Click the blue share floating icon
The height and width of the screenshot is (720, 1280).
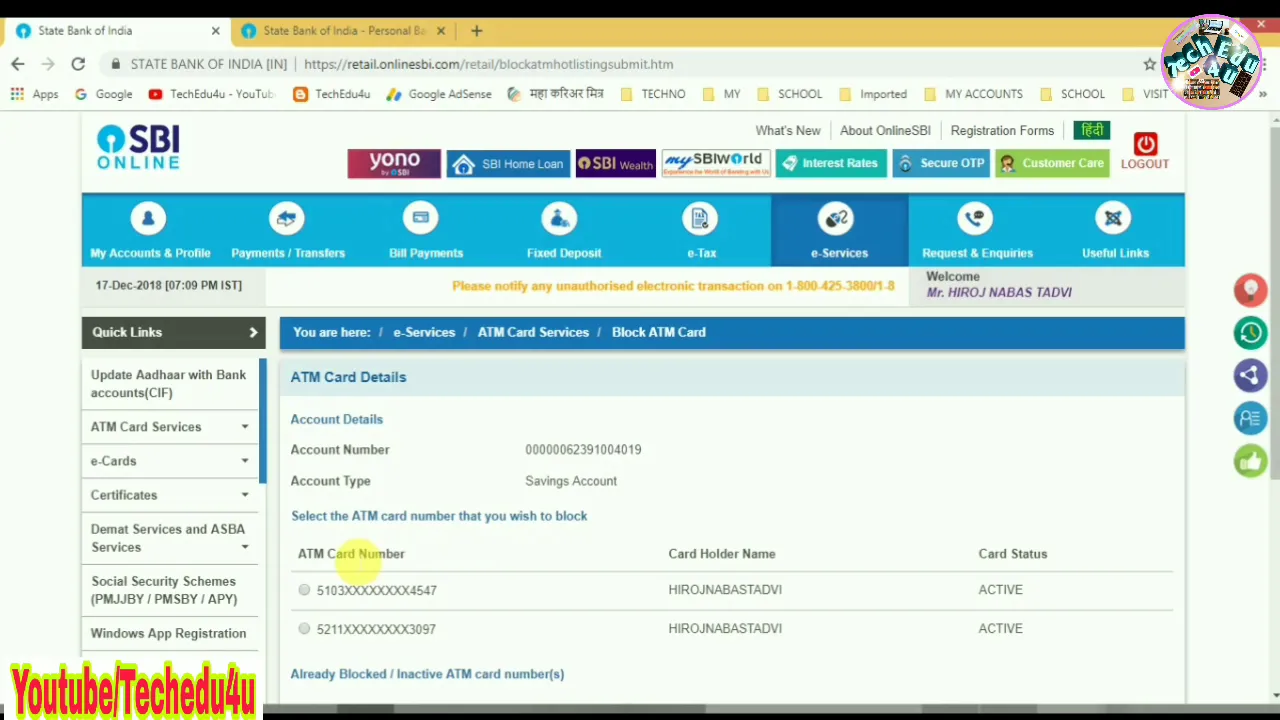[x=1250, y=376]
